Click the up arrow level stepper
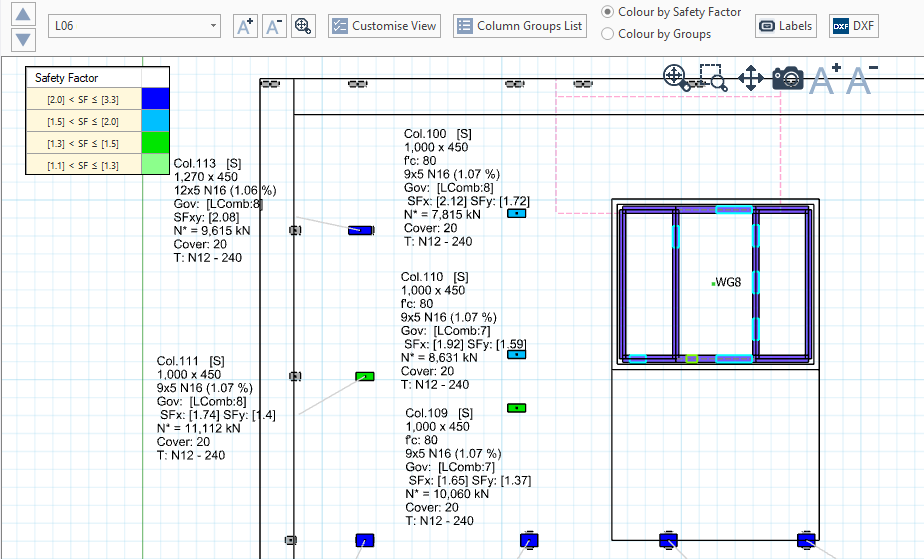The width and height of the screenshot is (924, 559). click(25, 14)
